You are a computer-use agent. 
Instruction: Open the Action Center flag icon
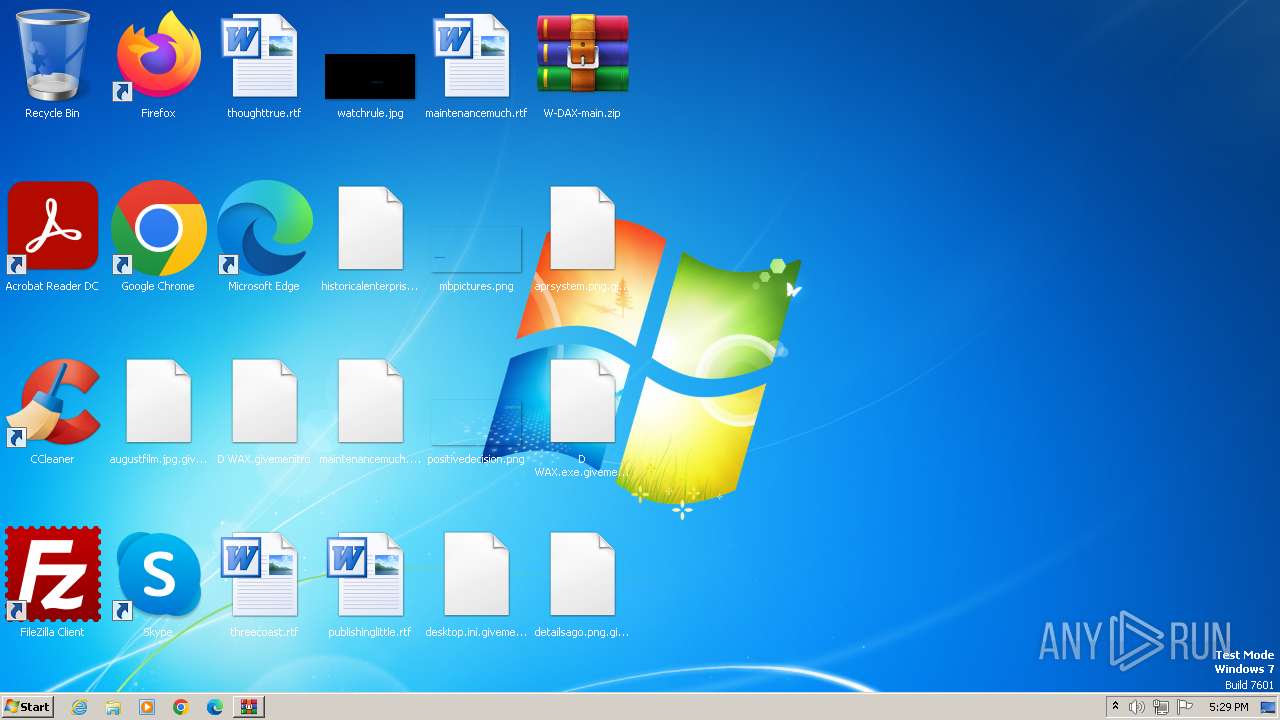pos(1185,707)
